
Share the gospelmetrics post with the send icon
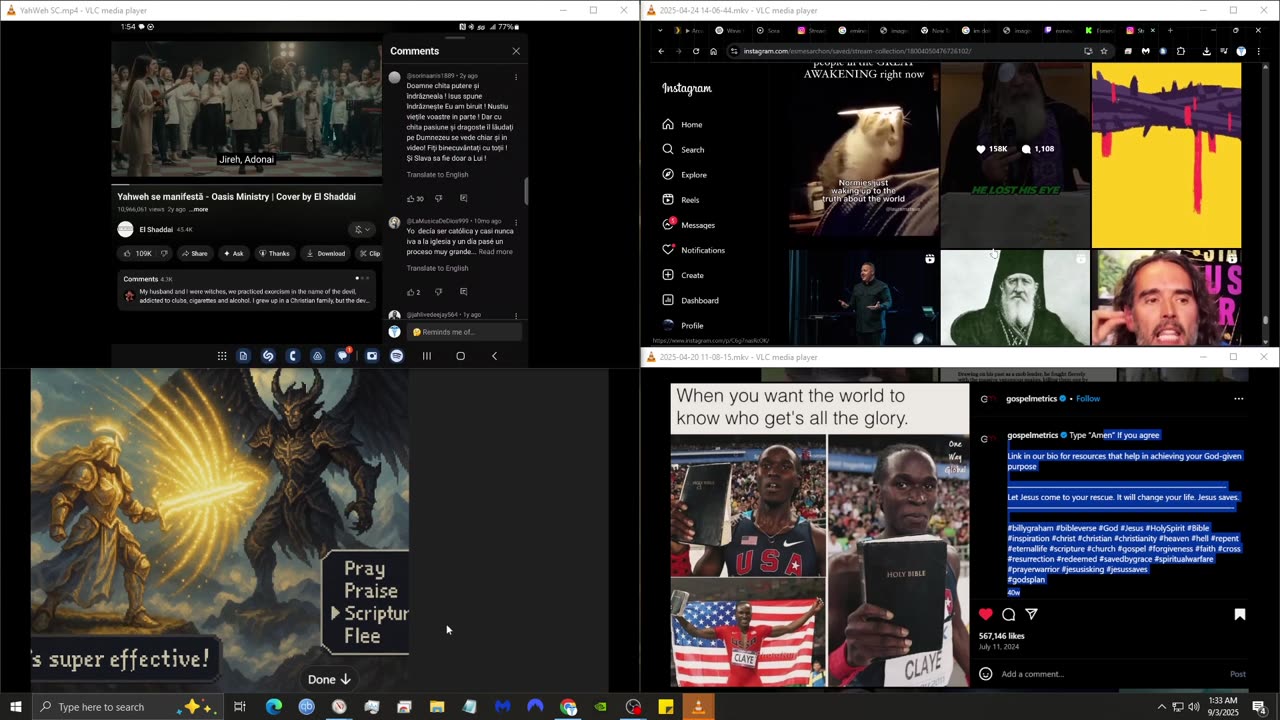[1031, 614]
